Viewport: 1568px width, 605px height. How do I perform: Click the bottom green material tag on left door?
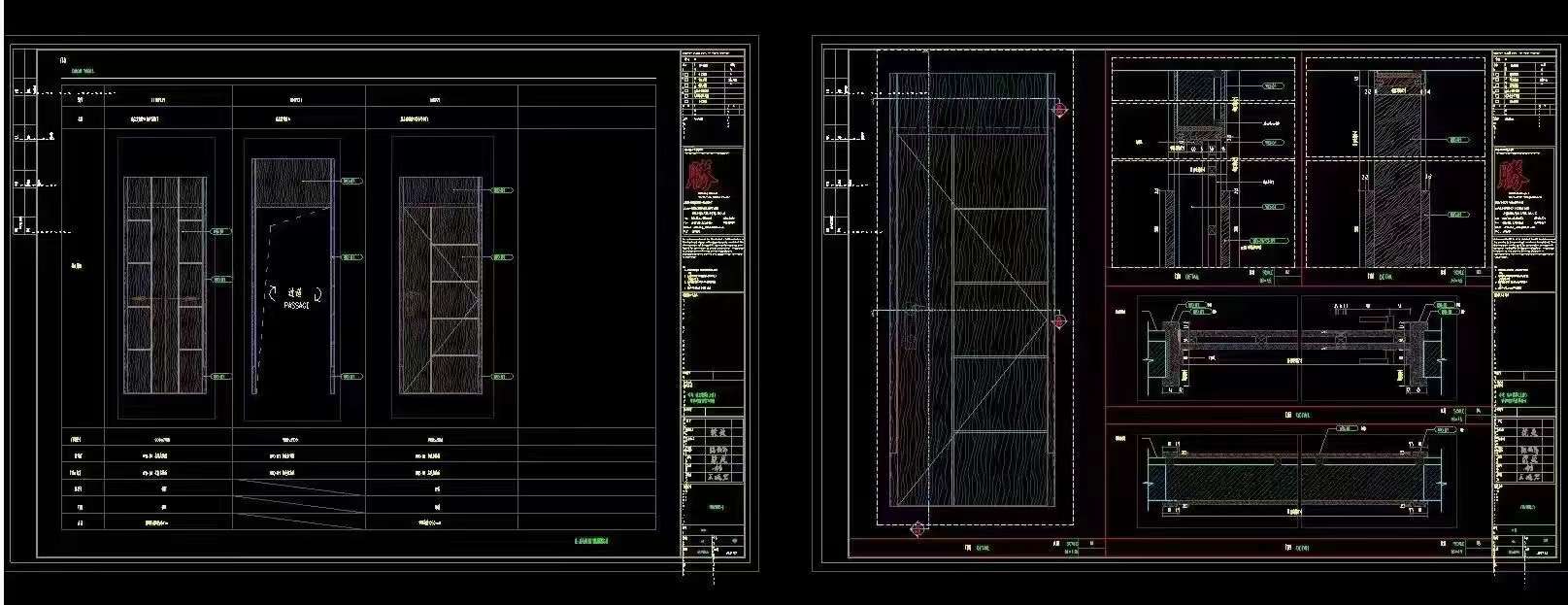click(x=220, y=377)
